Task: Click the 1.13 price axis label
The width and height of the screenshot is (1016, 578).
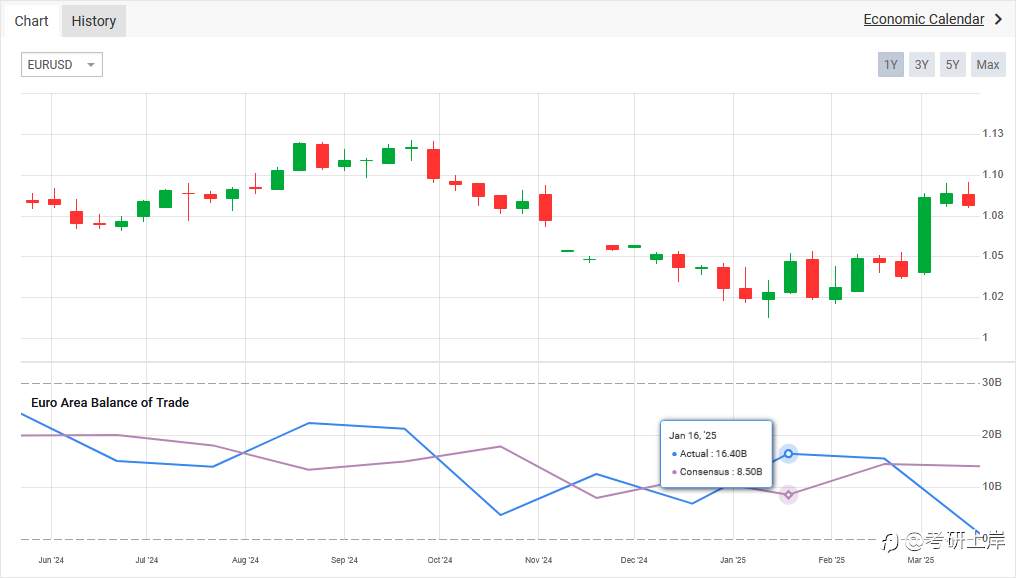Action: pyautogui.click(x=993, y=133)
